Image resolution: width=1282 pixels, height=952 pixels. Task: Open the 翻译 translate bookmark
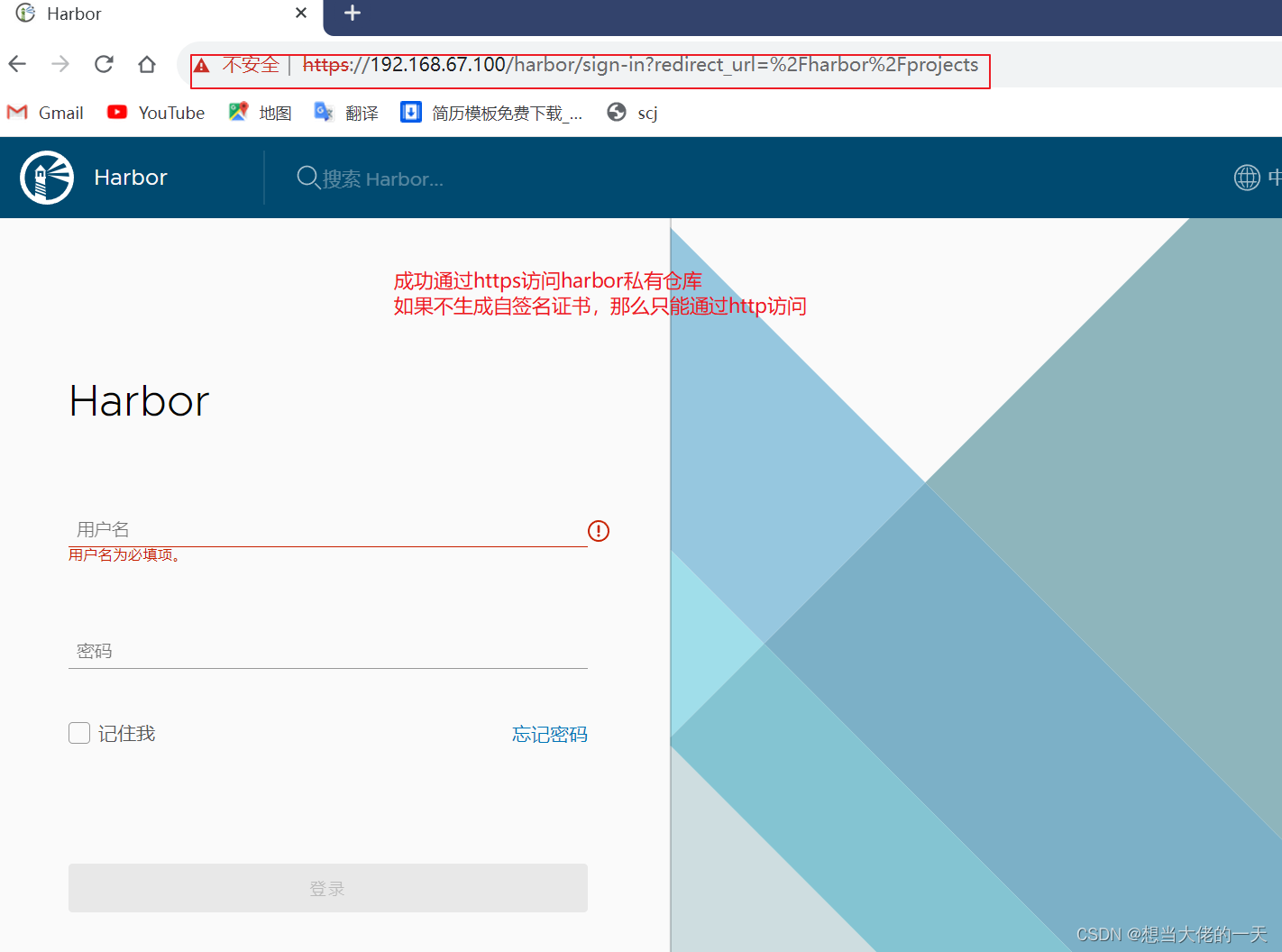[x=346, y=113]
